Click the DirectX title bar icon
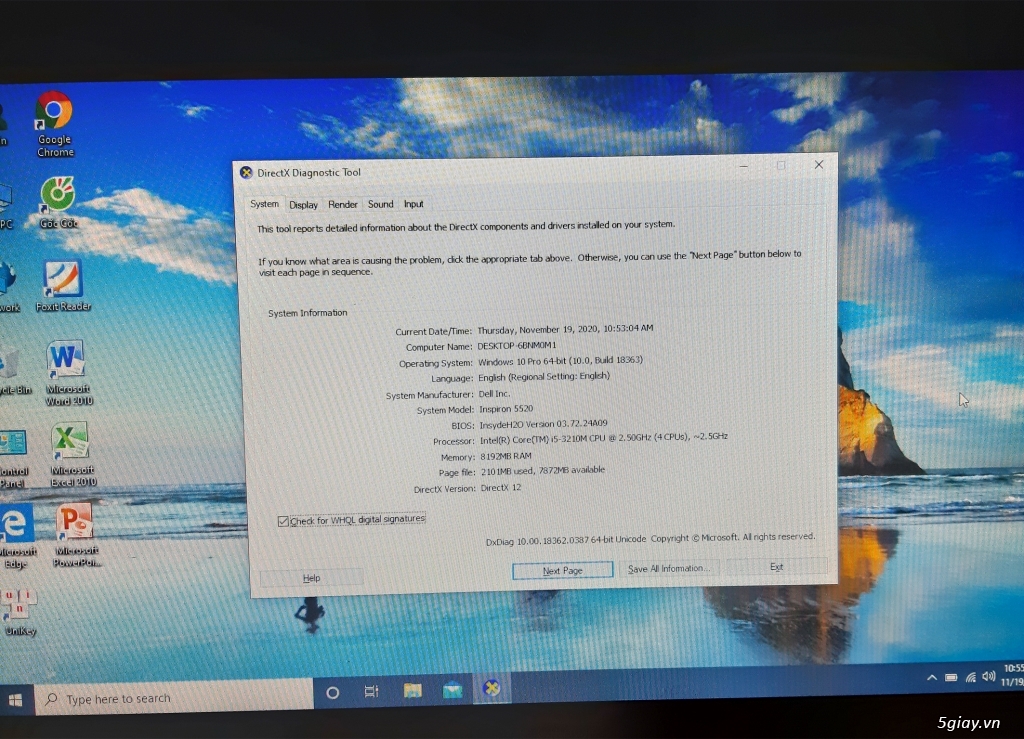Image resolution: width=1024 pixels, height=739 pixels. (246, 172)
